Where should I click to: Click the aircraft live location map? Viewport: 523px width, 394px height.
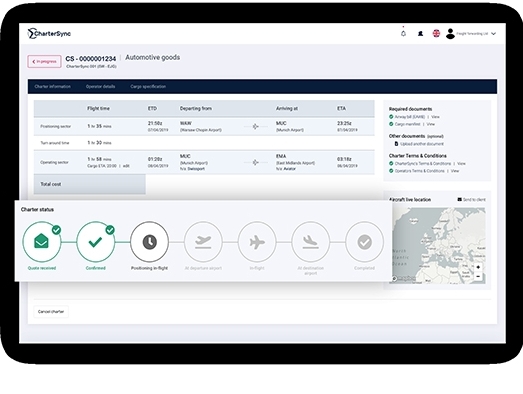438,246
